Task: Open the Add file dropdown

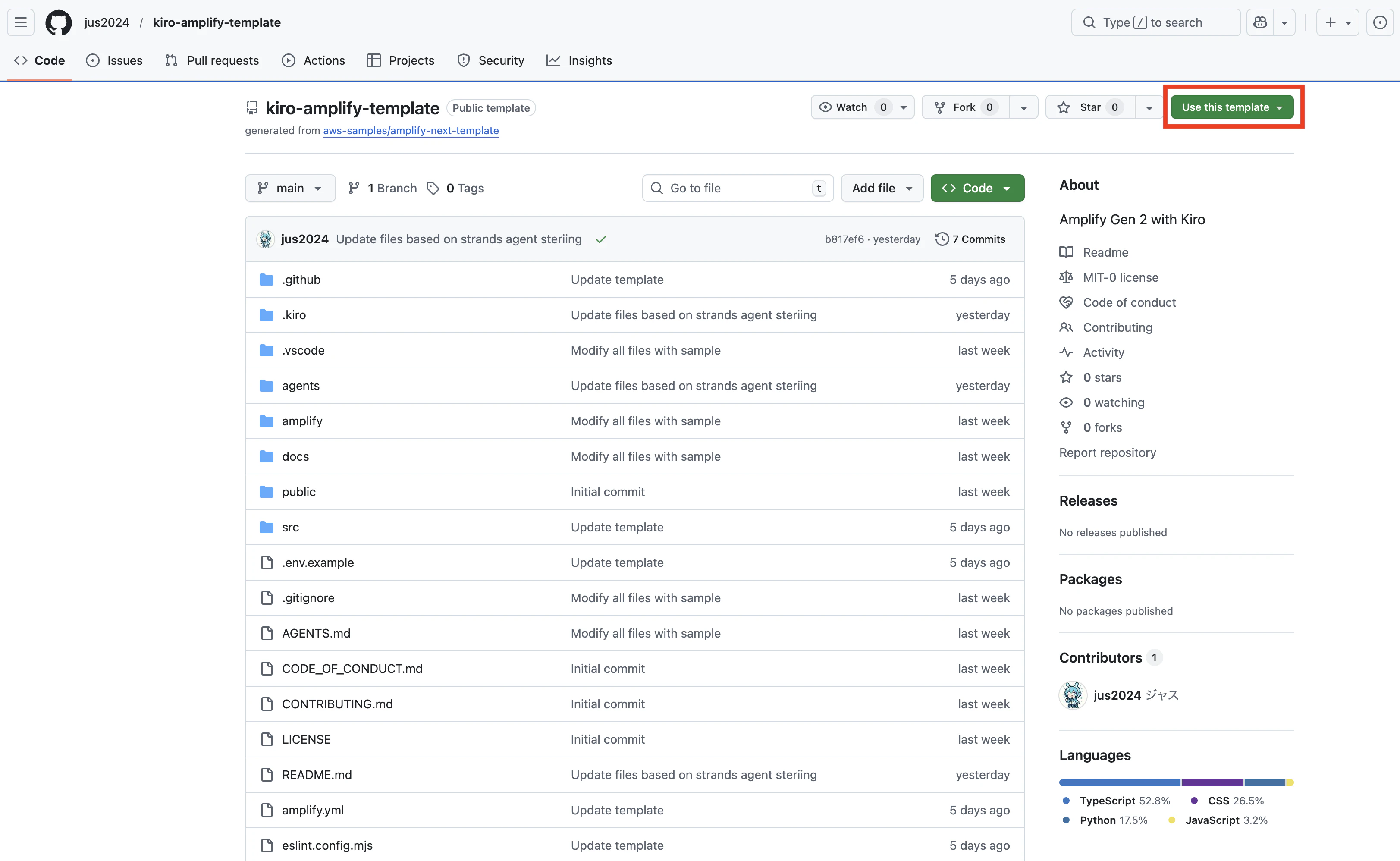Action: pyautogui.click(x=881, y=188)
